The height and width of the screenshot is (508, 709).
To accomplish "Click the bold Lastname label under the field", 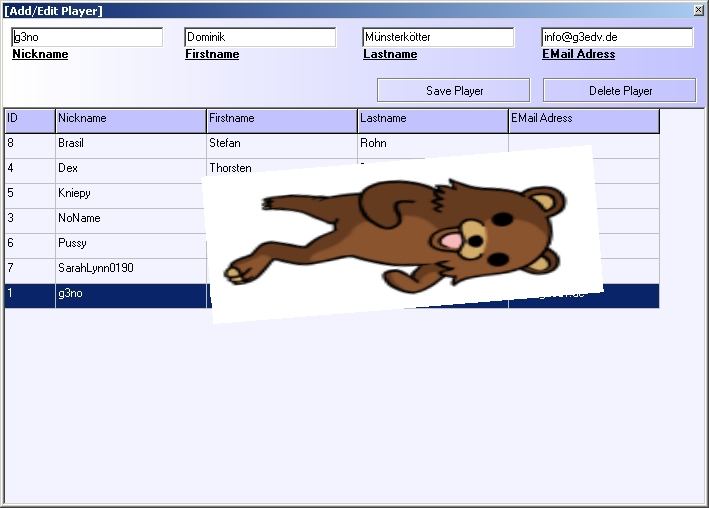I will 390,54.
